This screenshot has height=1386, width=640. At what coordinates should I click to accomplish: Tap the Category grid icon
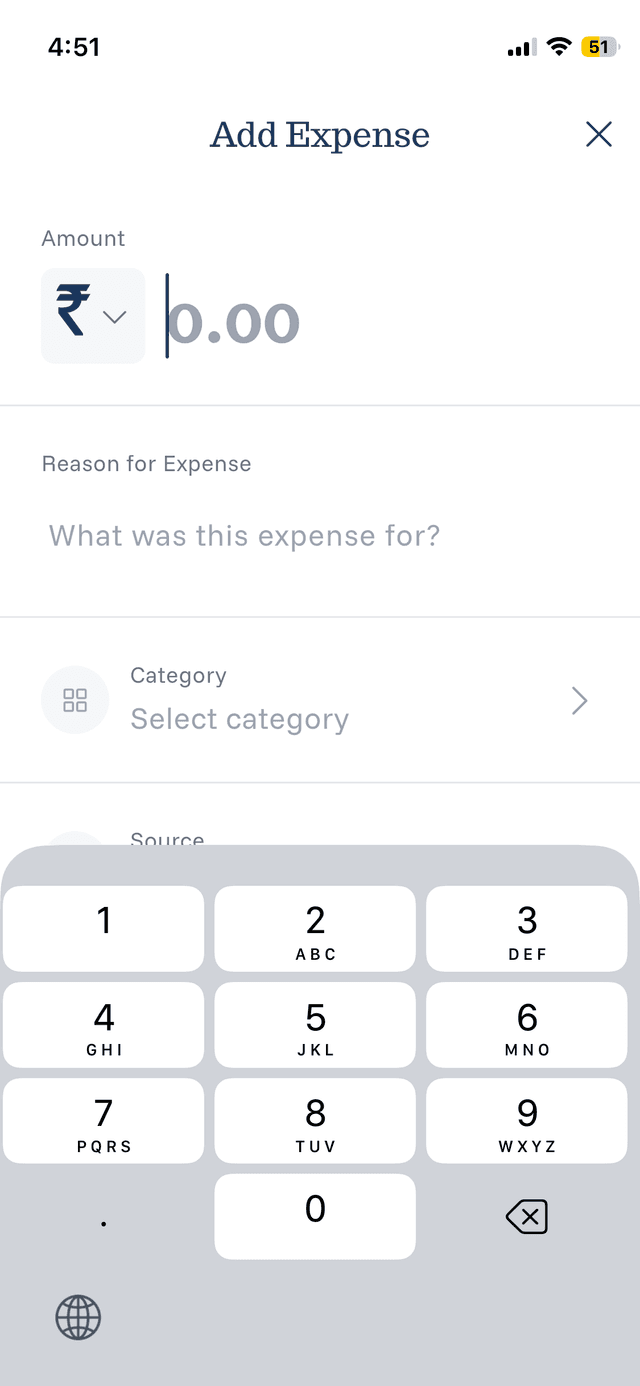pyautogui.click(x=75, y=700)
